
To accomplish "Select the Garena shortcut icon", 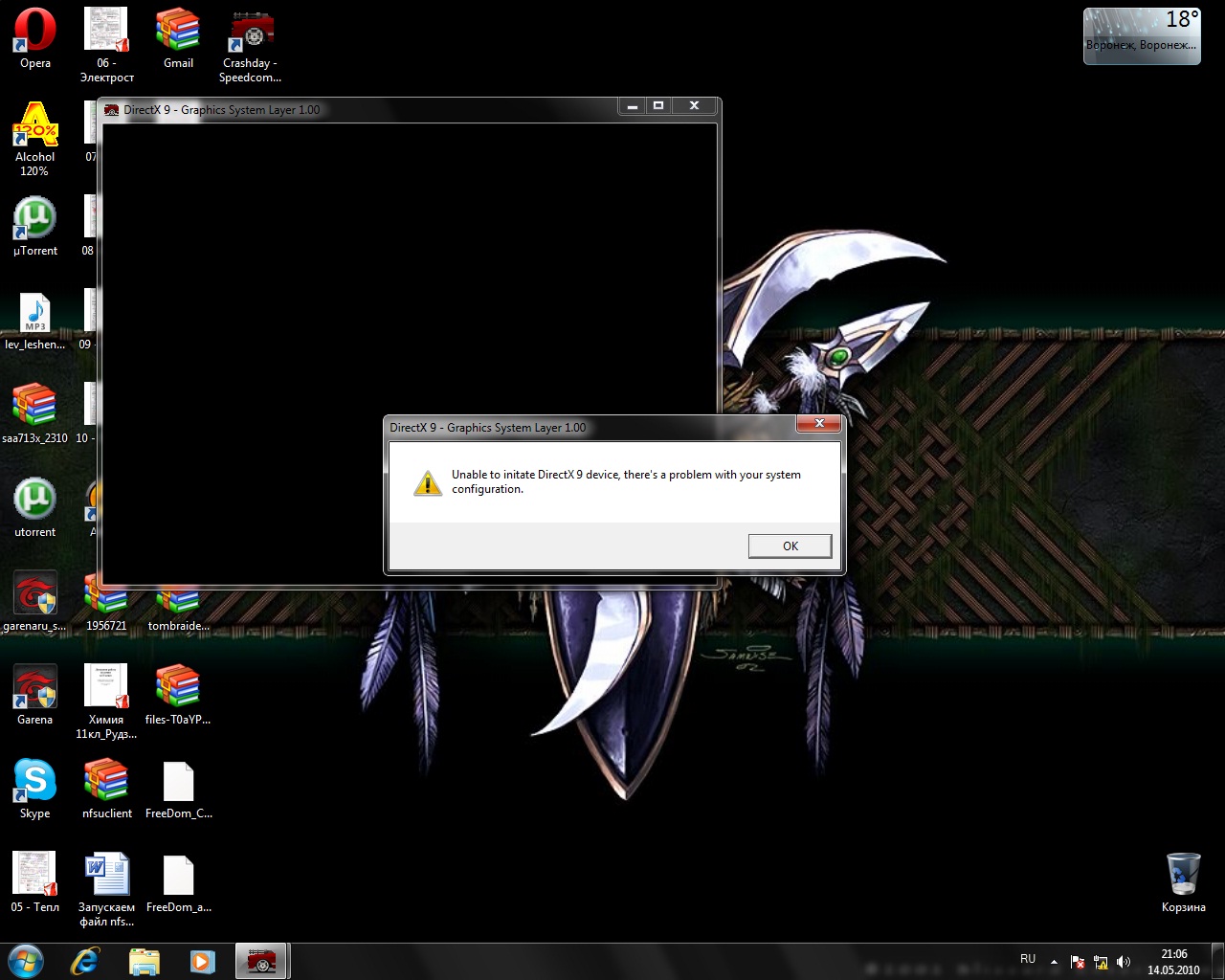I will [x=35, y=695].
